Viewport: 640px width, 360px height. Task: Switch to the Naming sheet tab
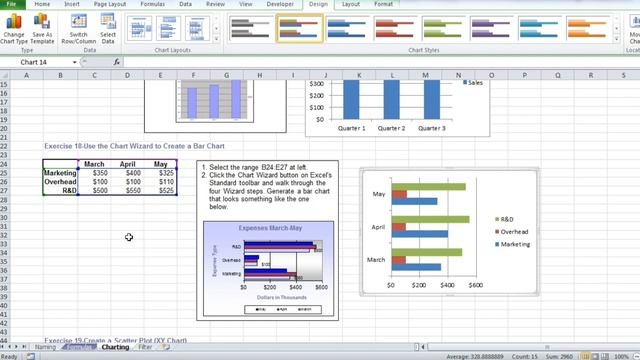point(45,347)
